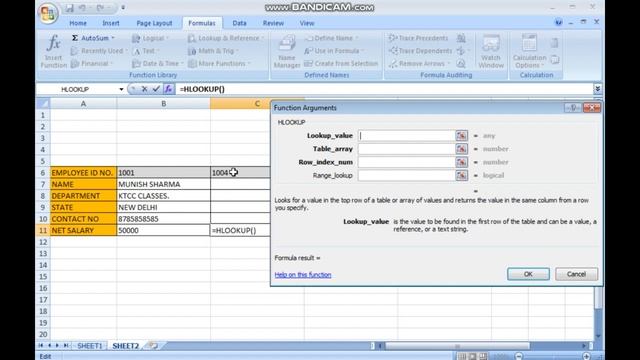Click Calculate Sheet icon
This screenshot has height=360, width=640.
point(555,60)
